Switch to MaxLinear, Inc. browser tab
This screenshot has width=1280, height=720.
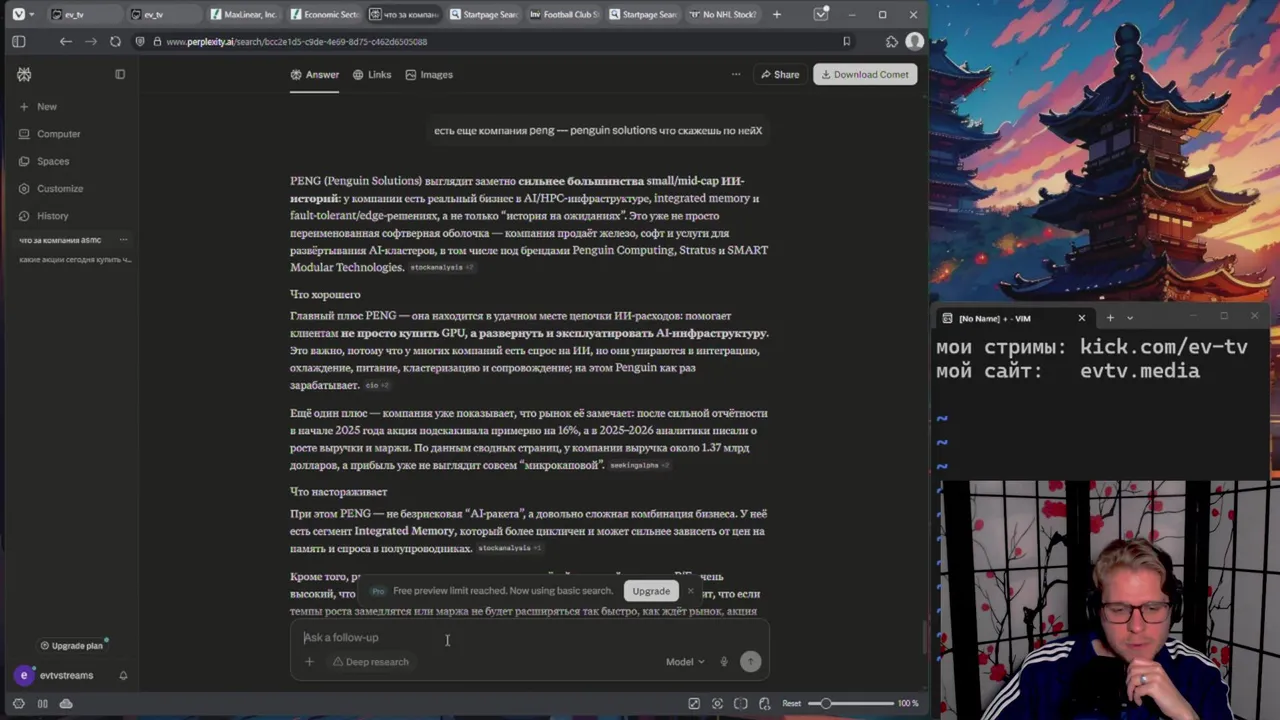click(242, 14)
